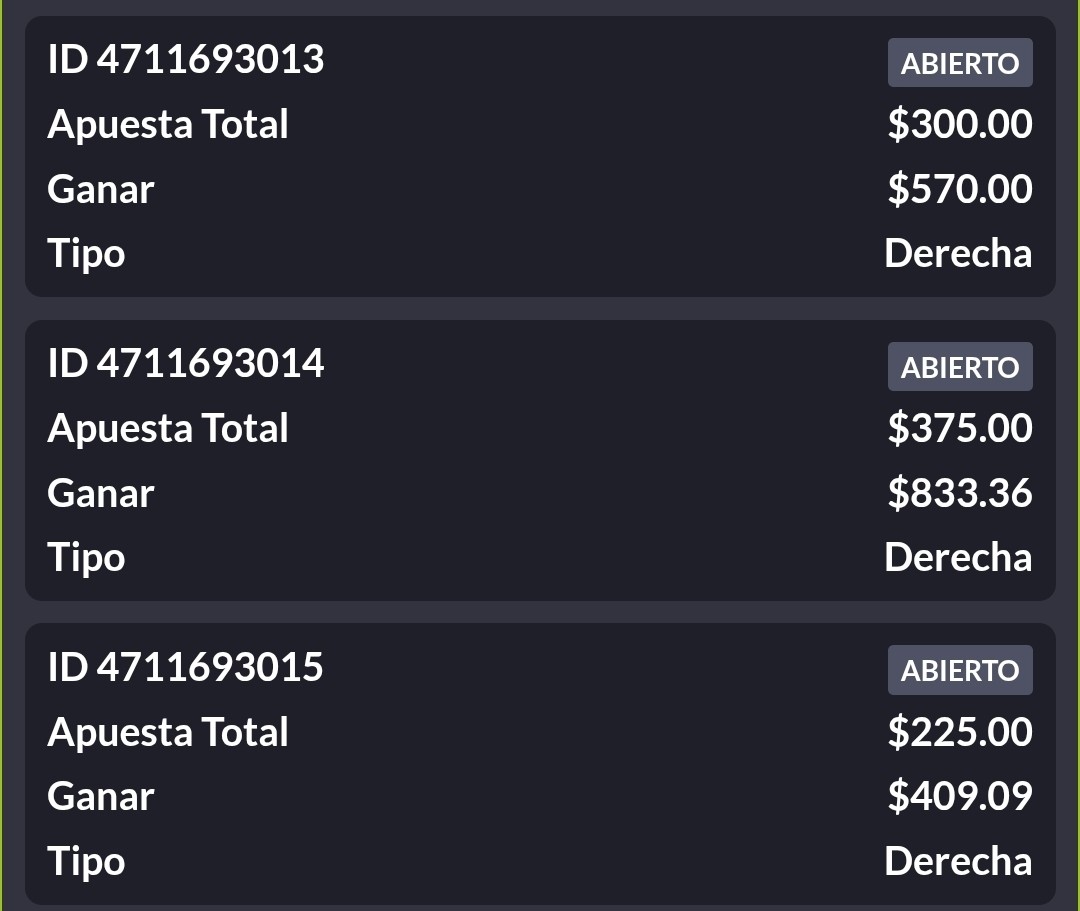Click Ganar label in first card
The image size is (1080, 911).
click(x=101, y=189)
